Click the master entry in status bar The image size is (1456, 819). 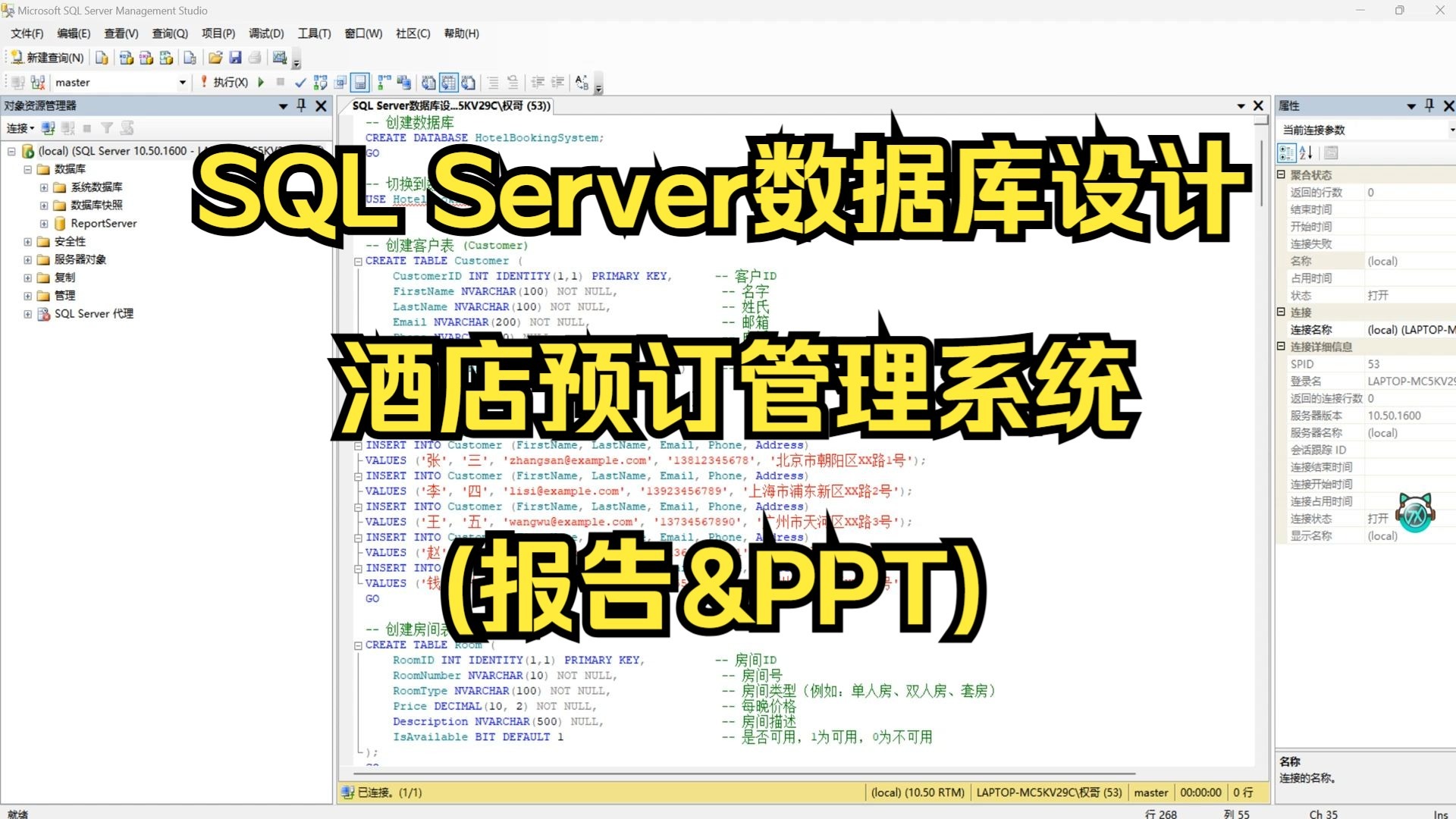pos(1150,792)
